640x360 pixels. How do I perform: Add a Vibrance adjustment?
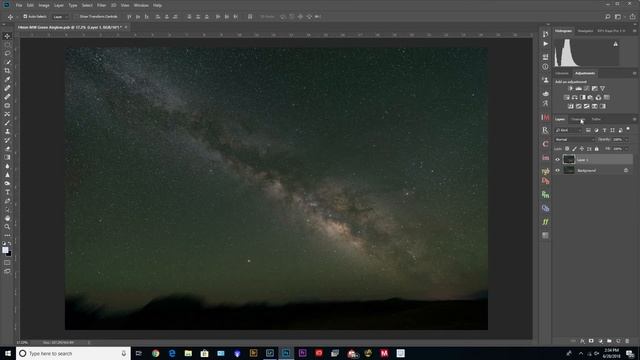(x=602, y=89)
